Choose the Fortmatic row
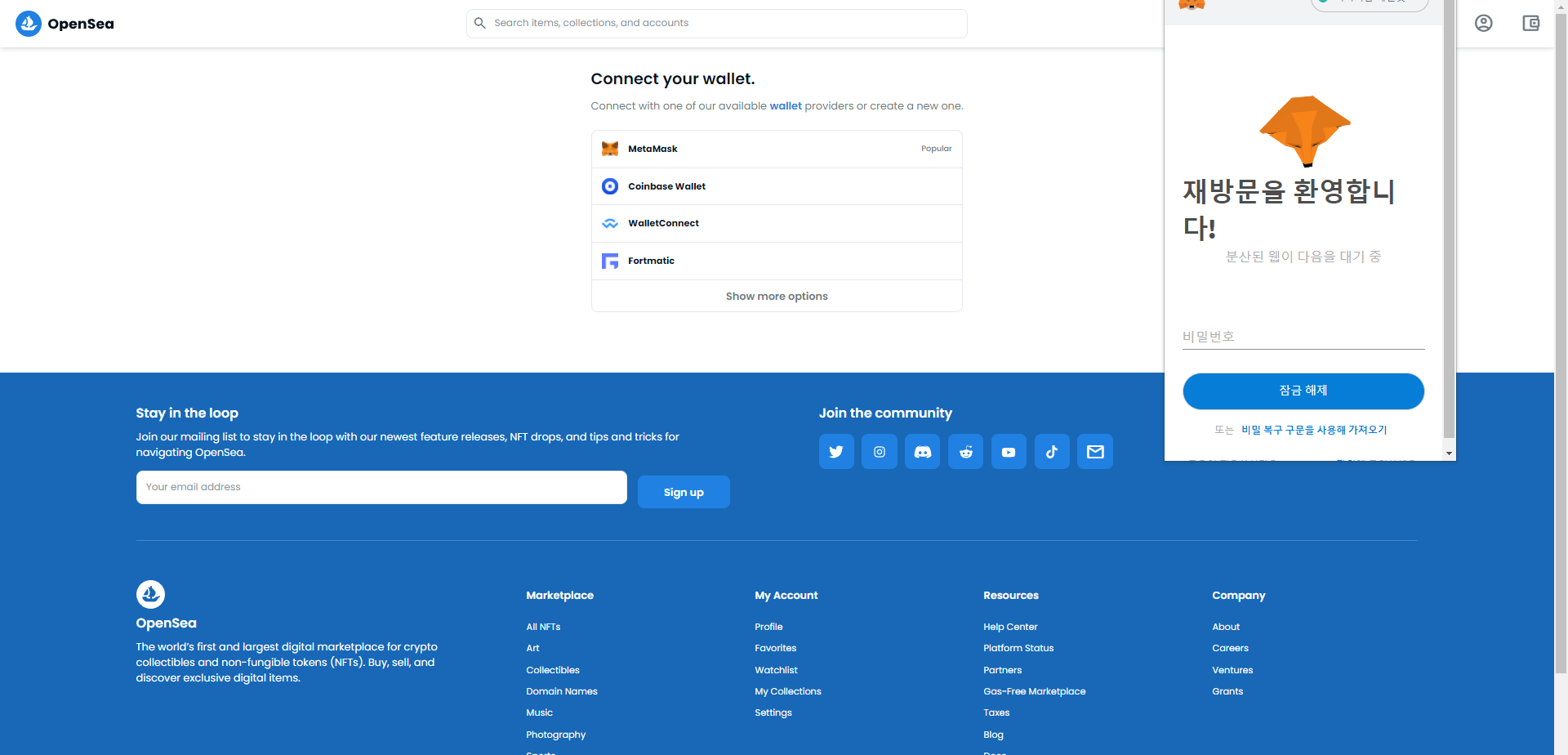The image size is (1568, 755). pyautogui.click(x=777, y=261)
